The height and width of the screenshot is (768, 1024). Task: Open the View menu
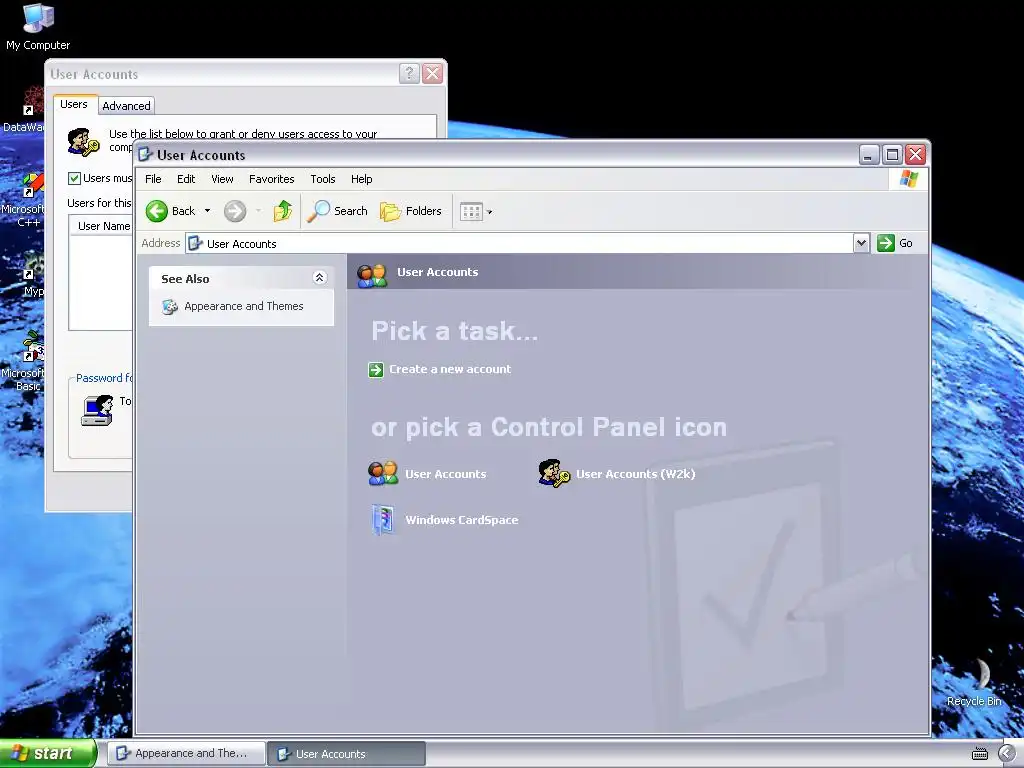click(x=222, y=179)
